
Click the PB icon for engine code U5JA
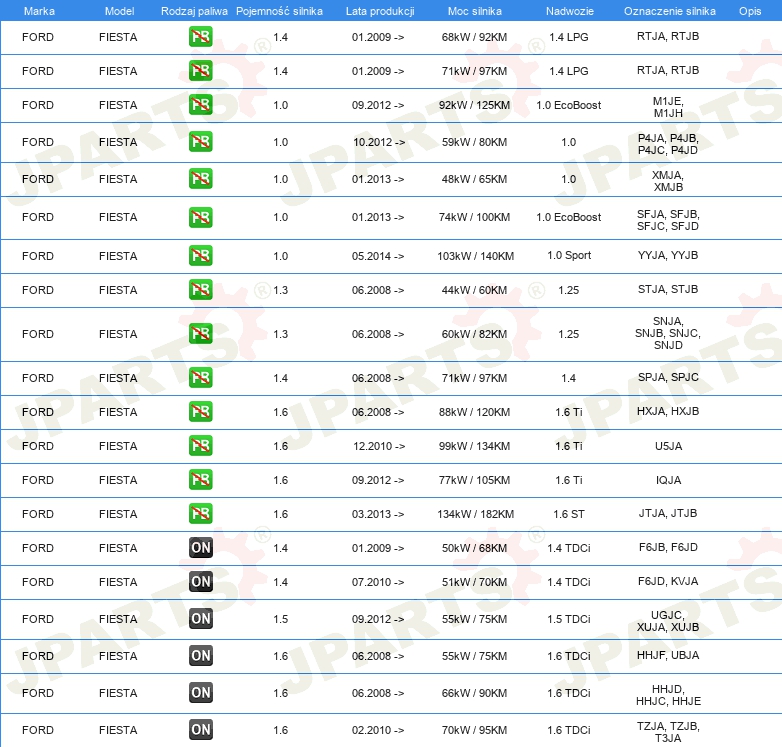(201, 446)
